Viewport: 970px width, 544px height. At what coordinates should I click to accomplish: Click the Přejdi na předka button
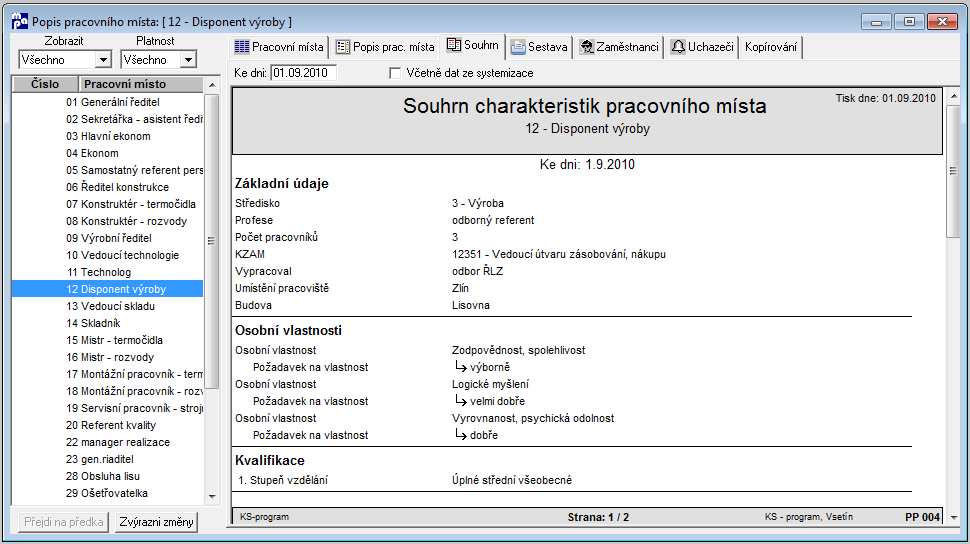pos(64,522)
